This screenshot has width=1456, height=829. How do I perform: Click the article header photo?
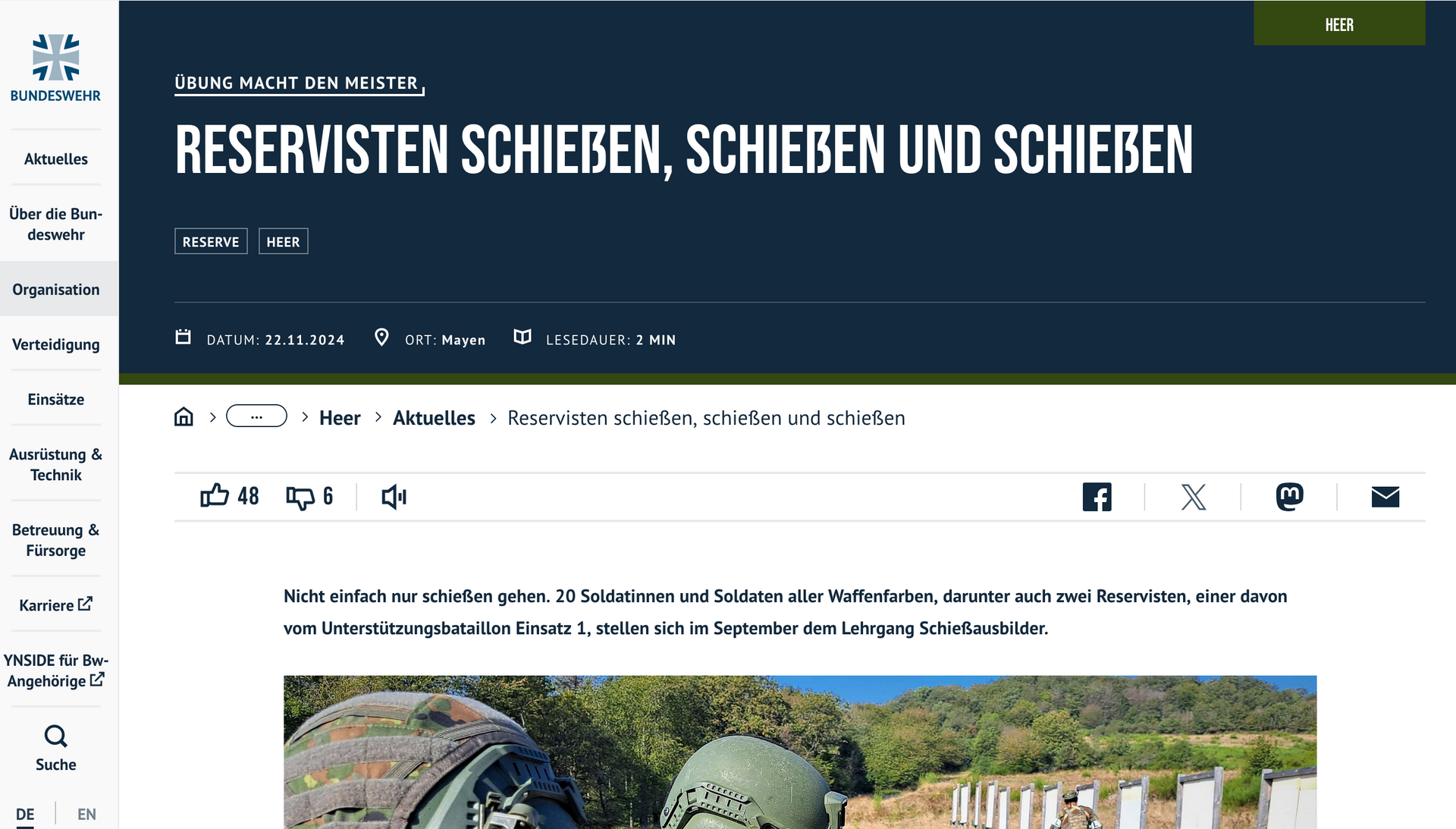point(799,751)
